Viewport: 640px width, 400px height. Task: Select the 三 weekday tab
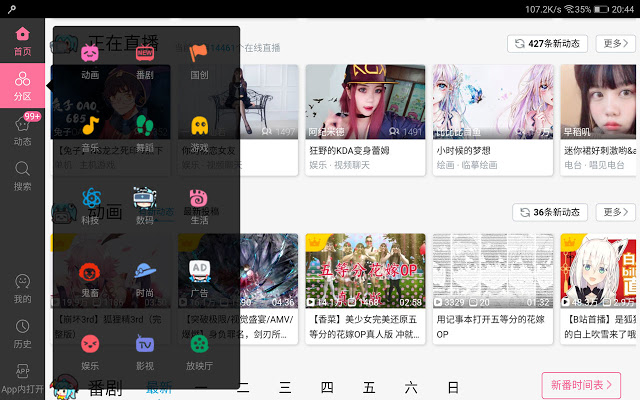tap(285, 387)
